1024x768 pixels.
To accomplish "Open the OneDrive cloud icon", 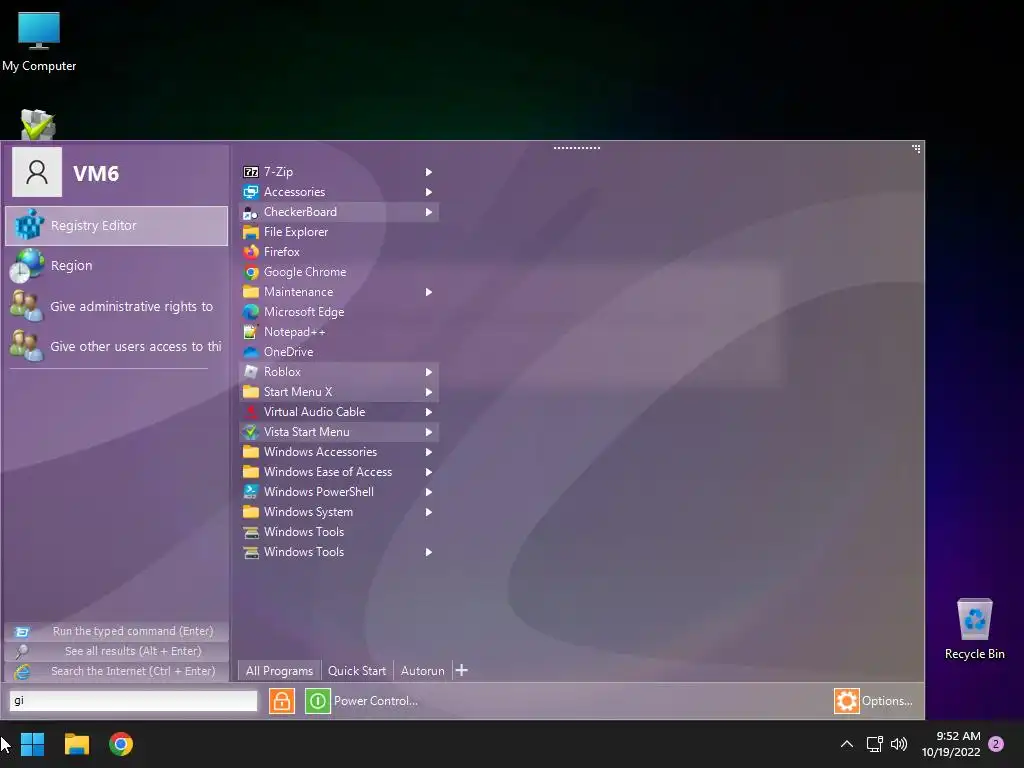I will point(251,352).
